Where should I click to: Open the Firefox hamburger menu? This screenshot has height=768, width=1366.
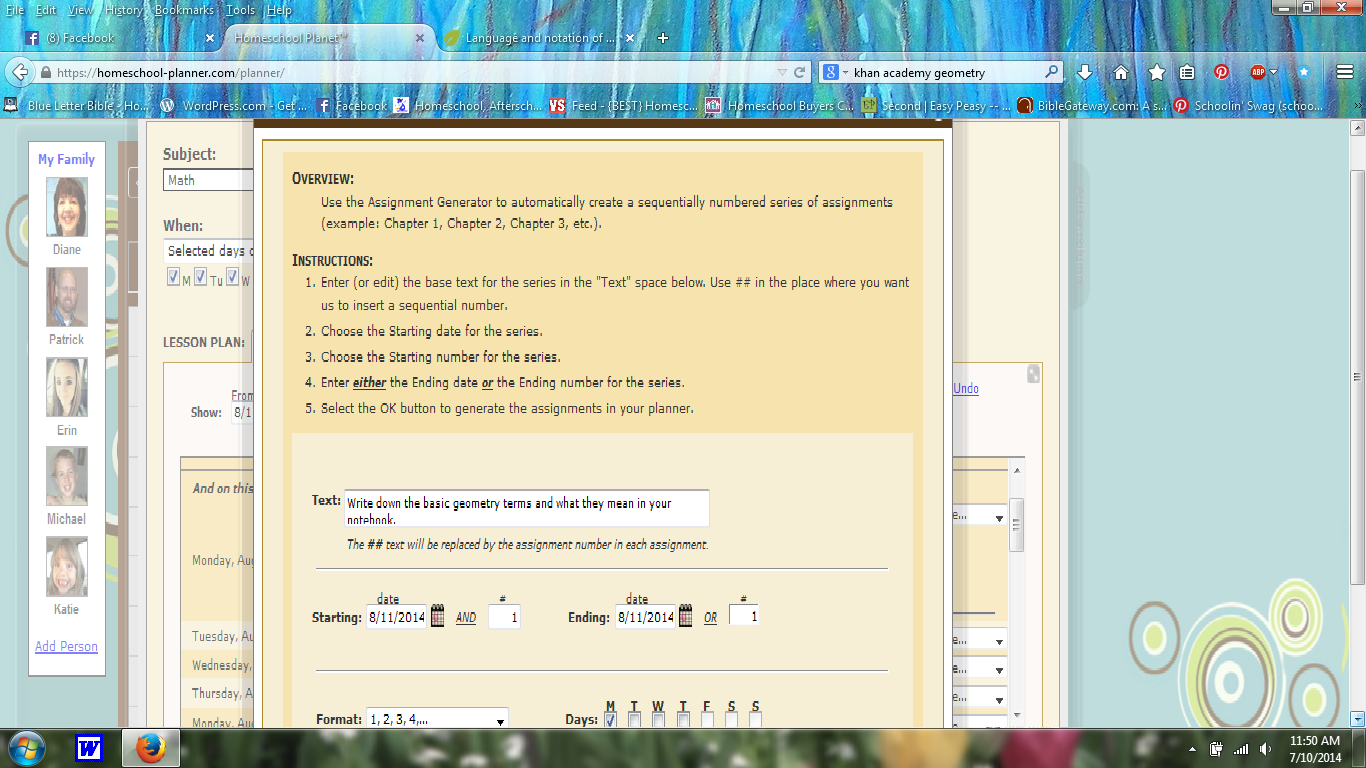(1345, 73)
